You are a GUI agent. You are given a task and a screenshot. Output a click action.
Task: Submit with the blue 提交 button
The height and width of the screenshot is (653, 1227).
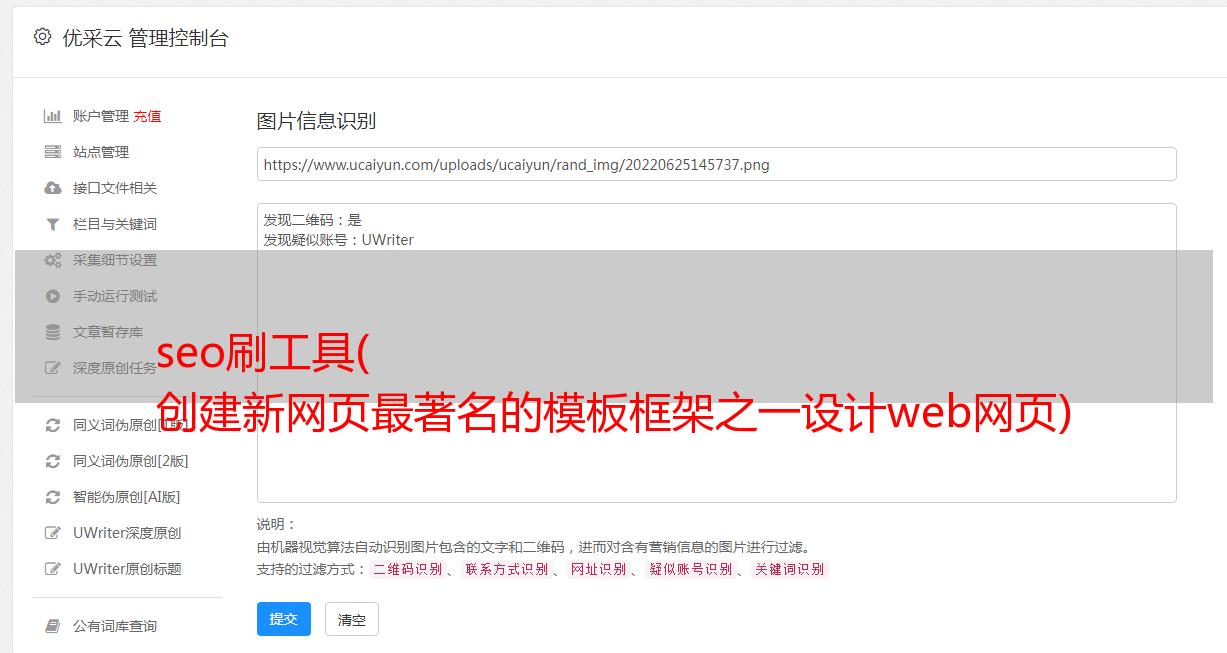[284, 619]
